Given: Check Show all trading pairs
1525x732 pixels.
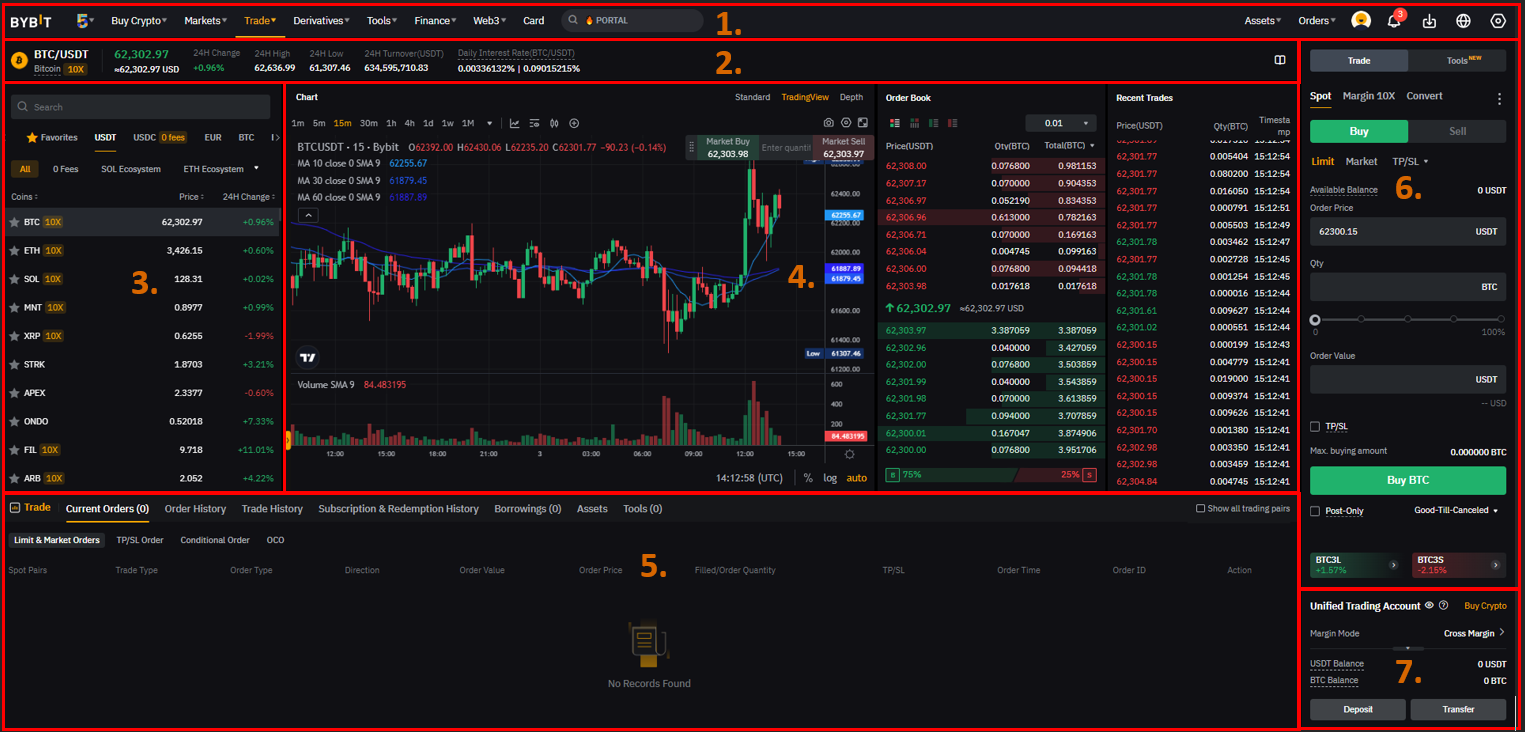Looking at the screenshot, I should tap(1201, 509).
